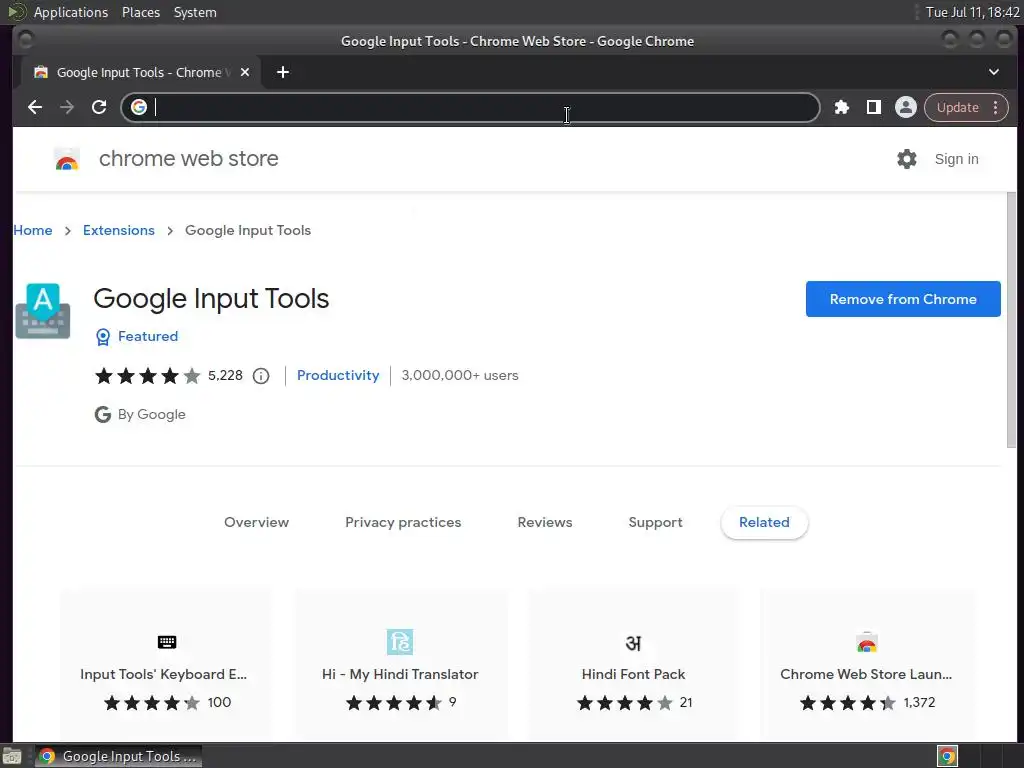The image size is (1024, 768).
Task: Open web store settings gear
Action: tap(906, 159)
